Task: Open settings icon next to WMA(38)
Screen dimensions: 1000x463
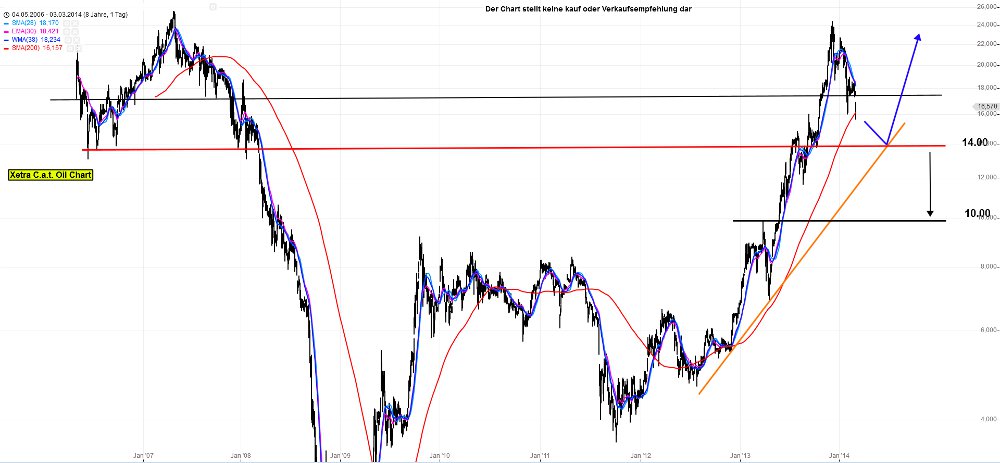Action: [x=68, y=40]
